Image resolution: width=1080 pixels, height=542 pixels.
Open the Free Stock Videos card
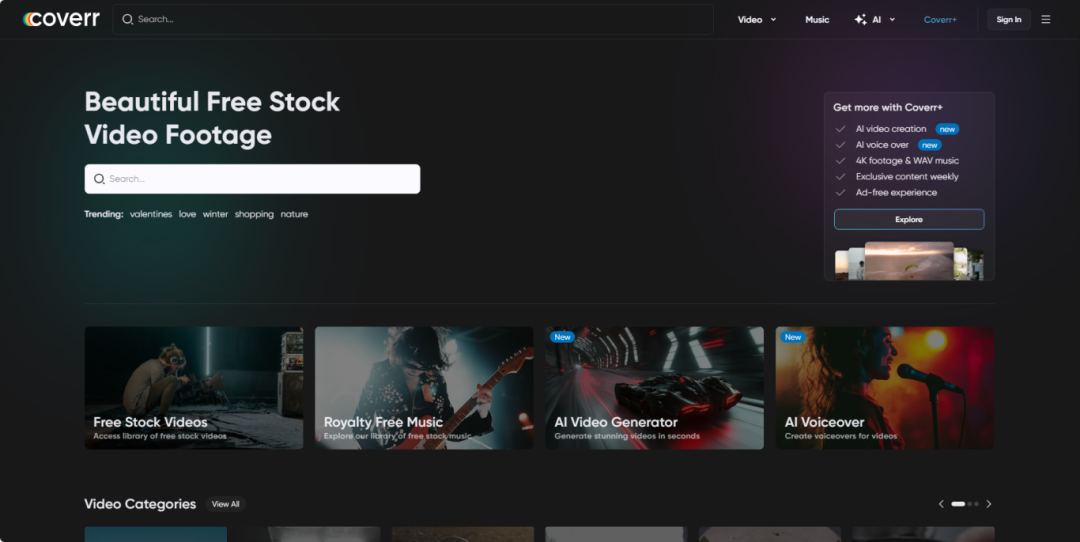tap(194, 388)
